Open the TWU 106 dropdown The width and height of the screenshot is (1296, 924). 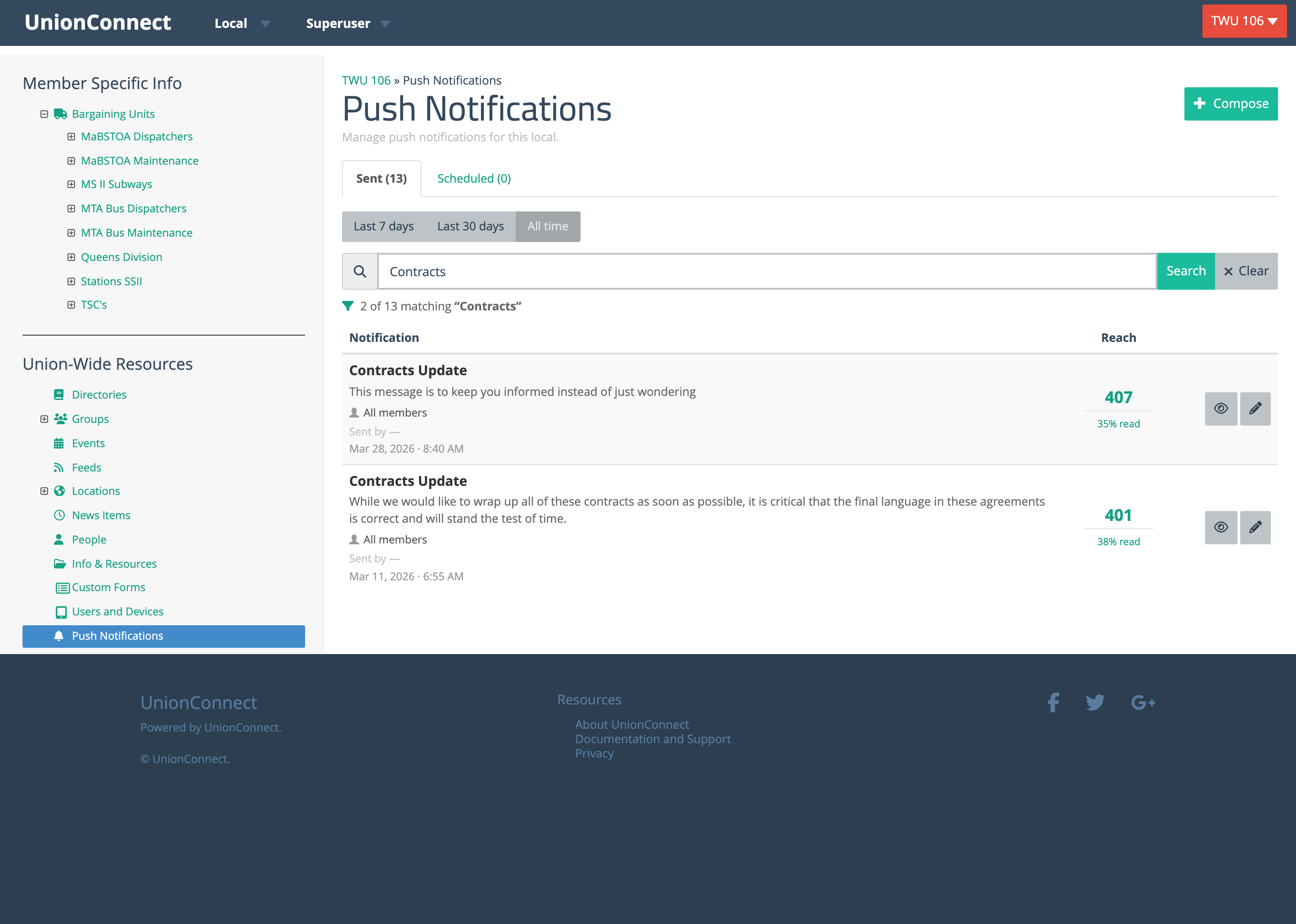tap(1244, 21)
